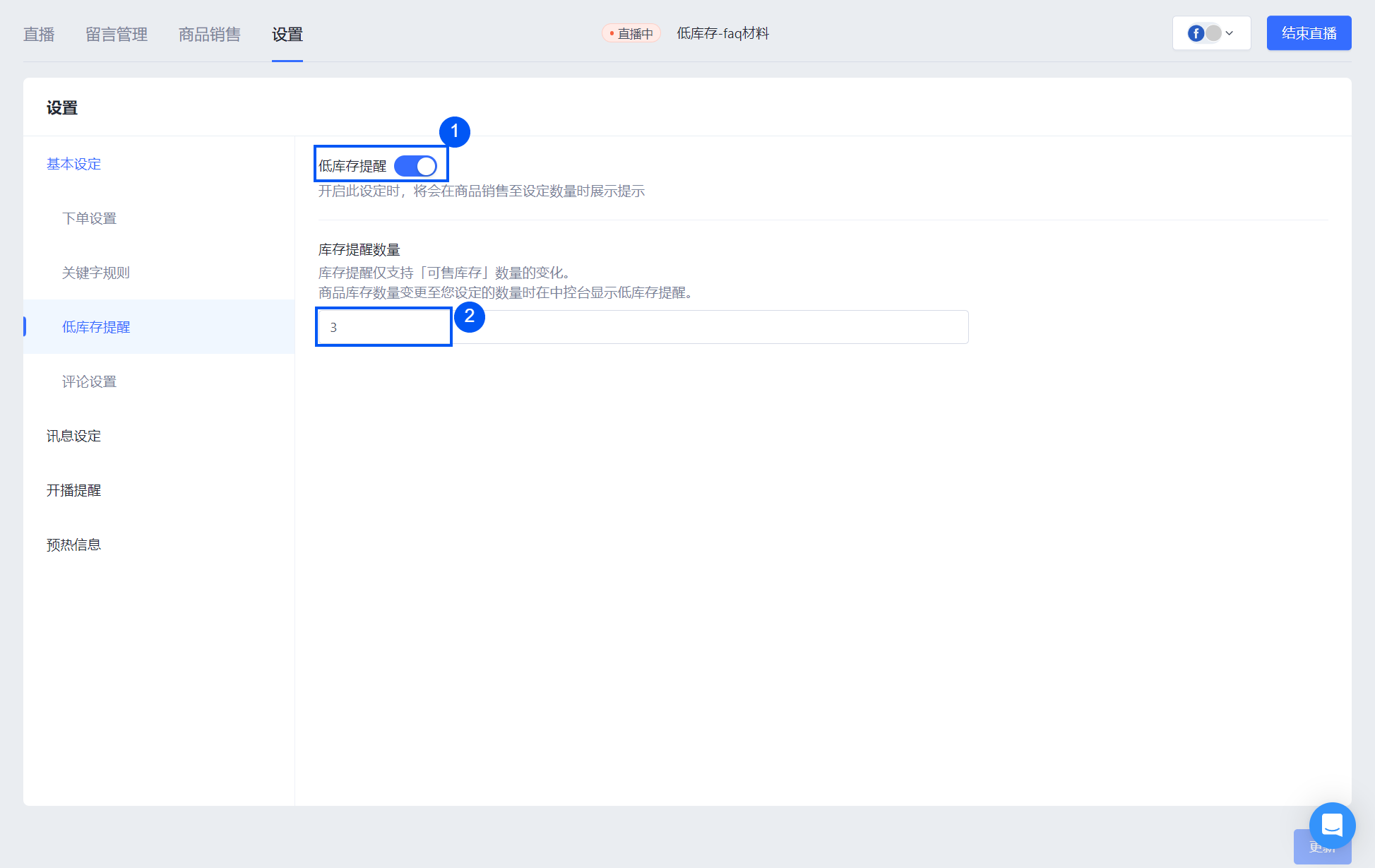This screenshot has width=1375, height=868.
Task: Select 下单设置 in the sidebar
Action: [x=90, y=218]
